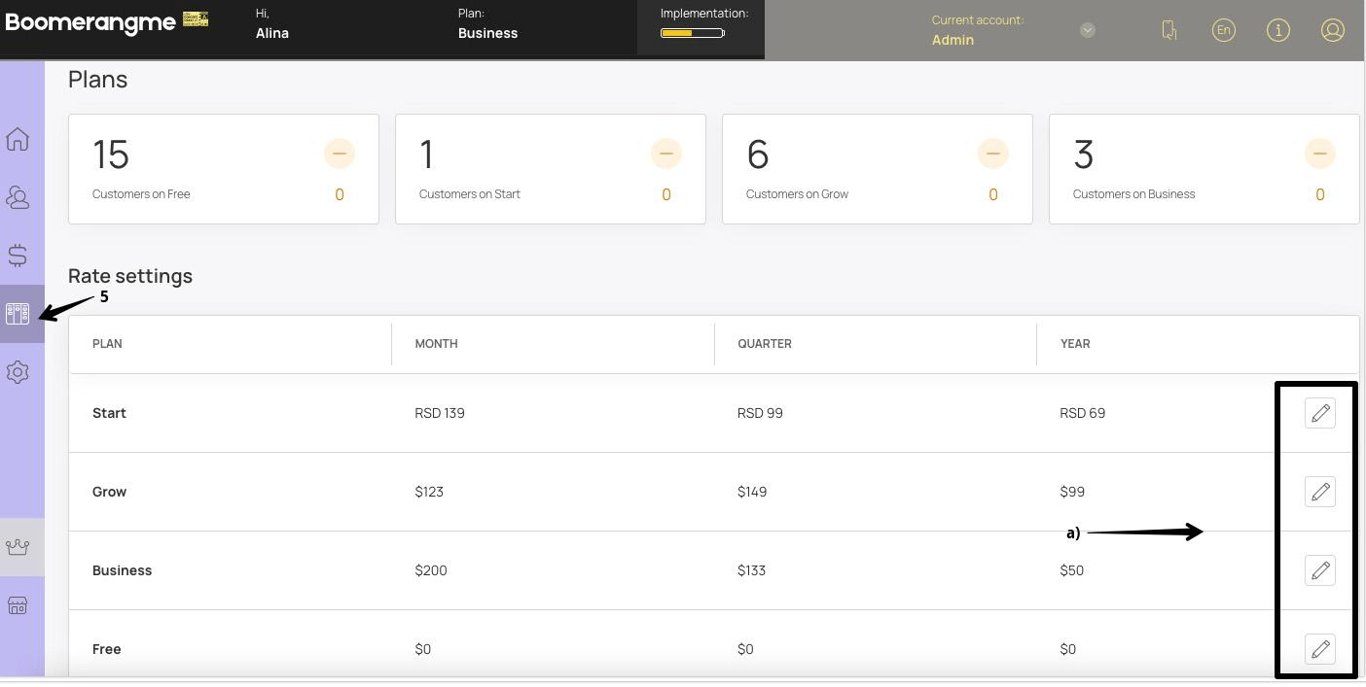This screenshot has width=1366, height=687.
Task: Click the Customers on Grow card
Action: pos(877,168)
